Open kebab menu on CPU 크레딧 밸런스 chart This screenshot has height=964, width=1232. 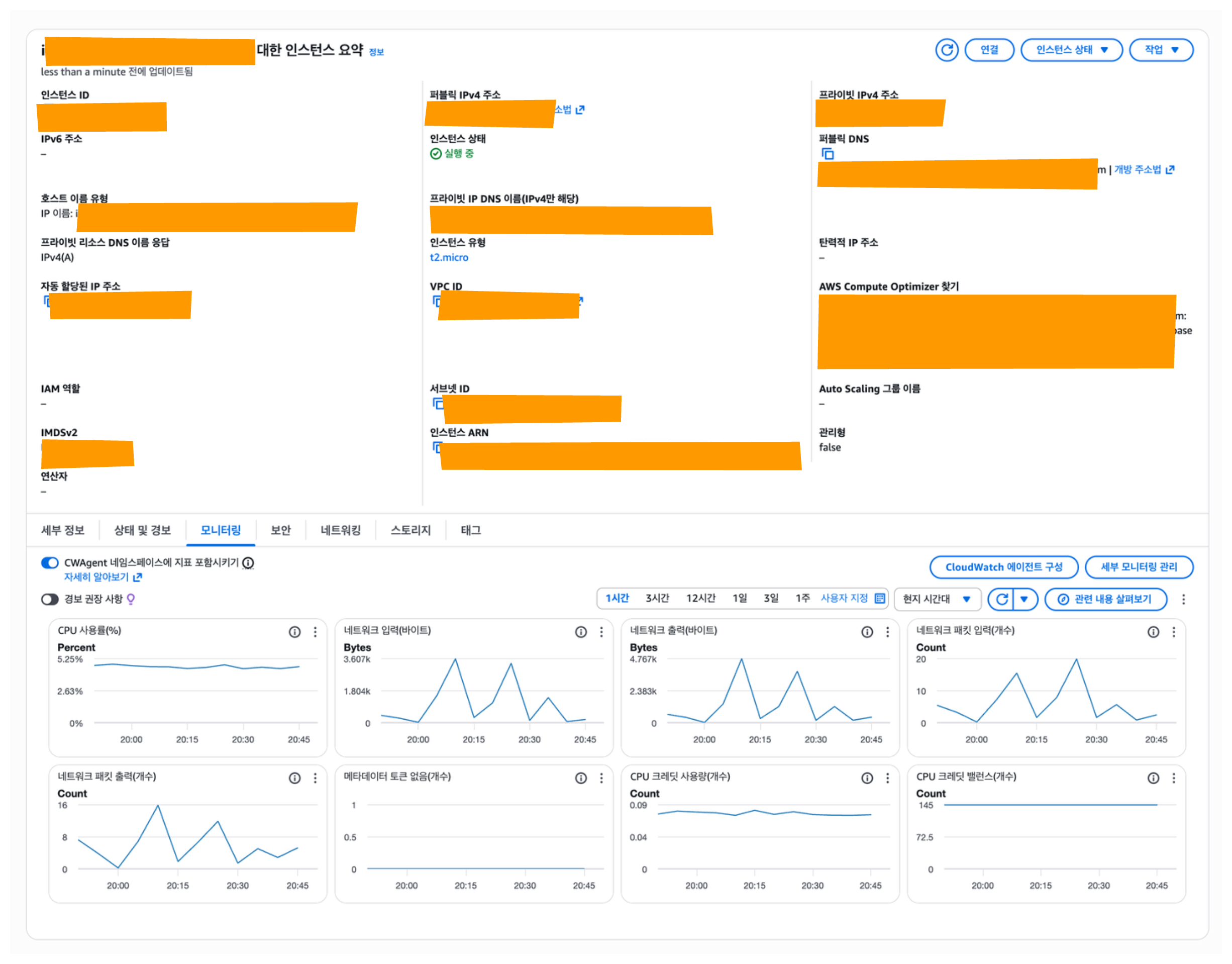click(x=1174, y=778)
